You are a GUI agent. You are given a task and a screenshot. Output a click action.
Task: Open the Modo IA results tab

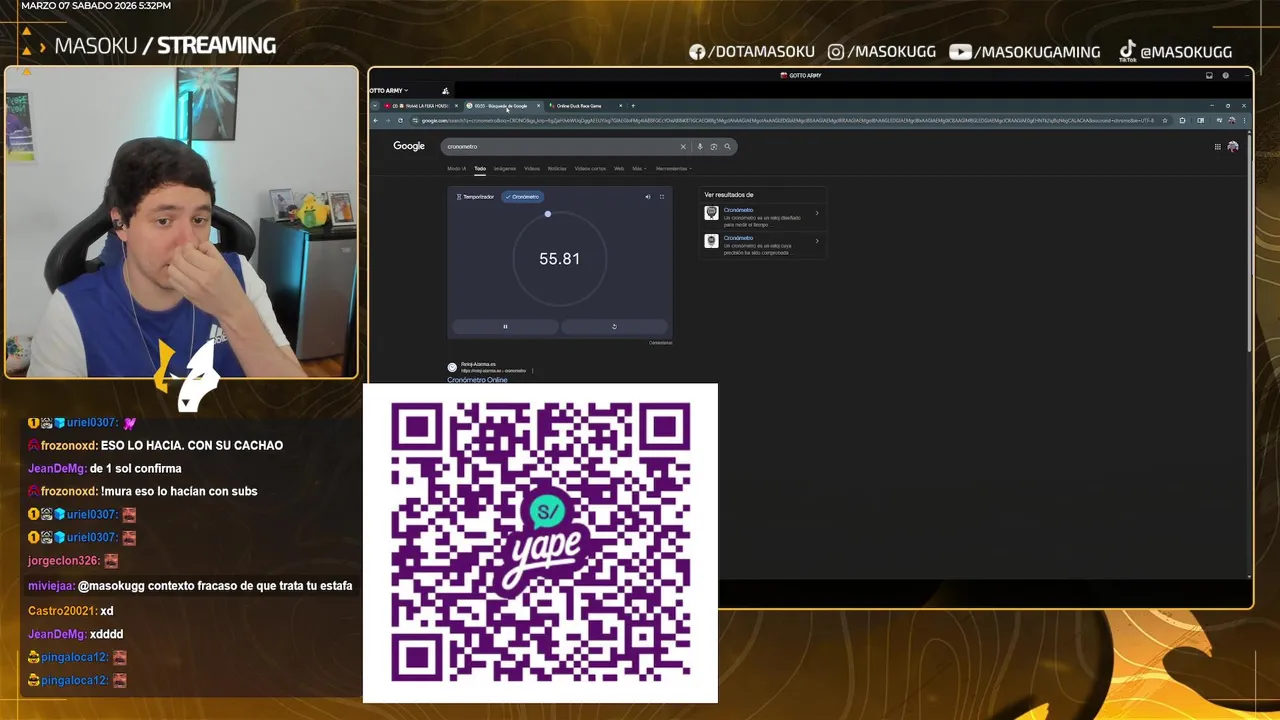click(x=456, y=168)
